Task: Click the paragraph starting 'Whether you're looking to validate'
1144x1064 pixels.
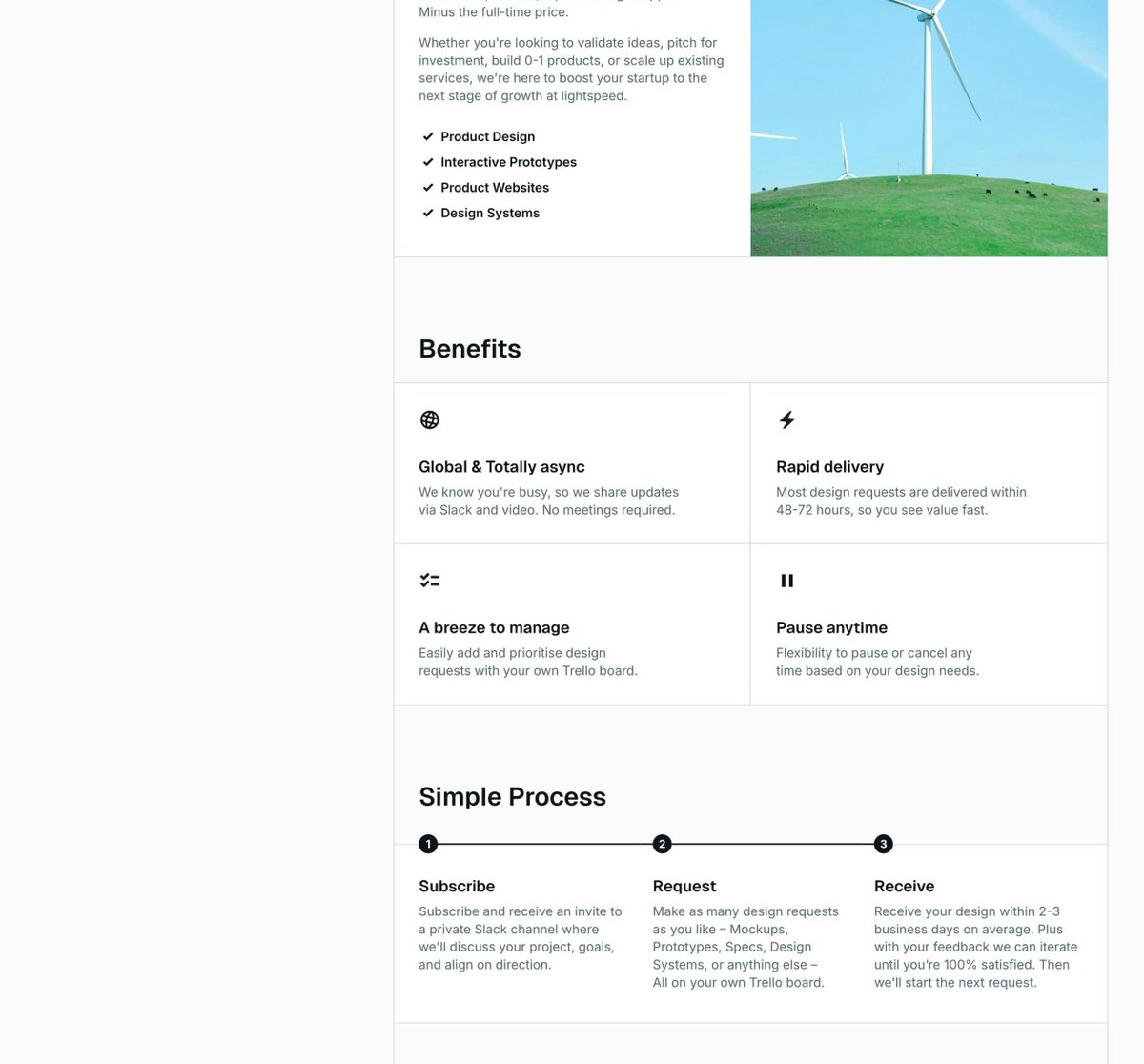Action: tap(571, 69)
